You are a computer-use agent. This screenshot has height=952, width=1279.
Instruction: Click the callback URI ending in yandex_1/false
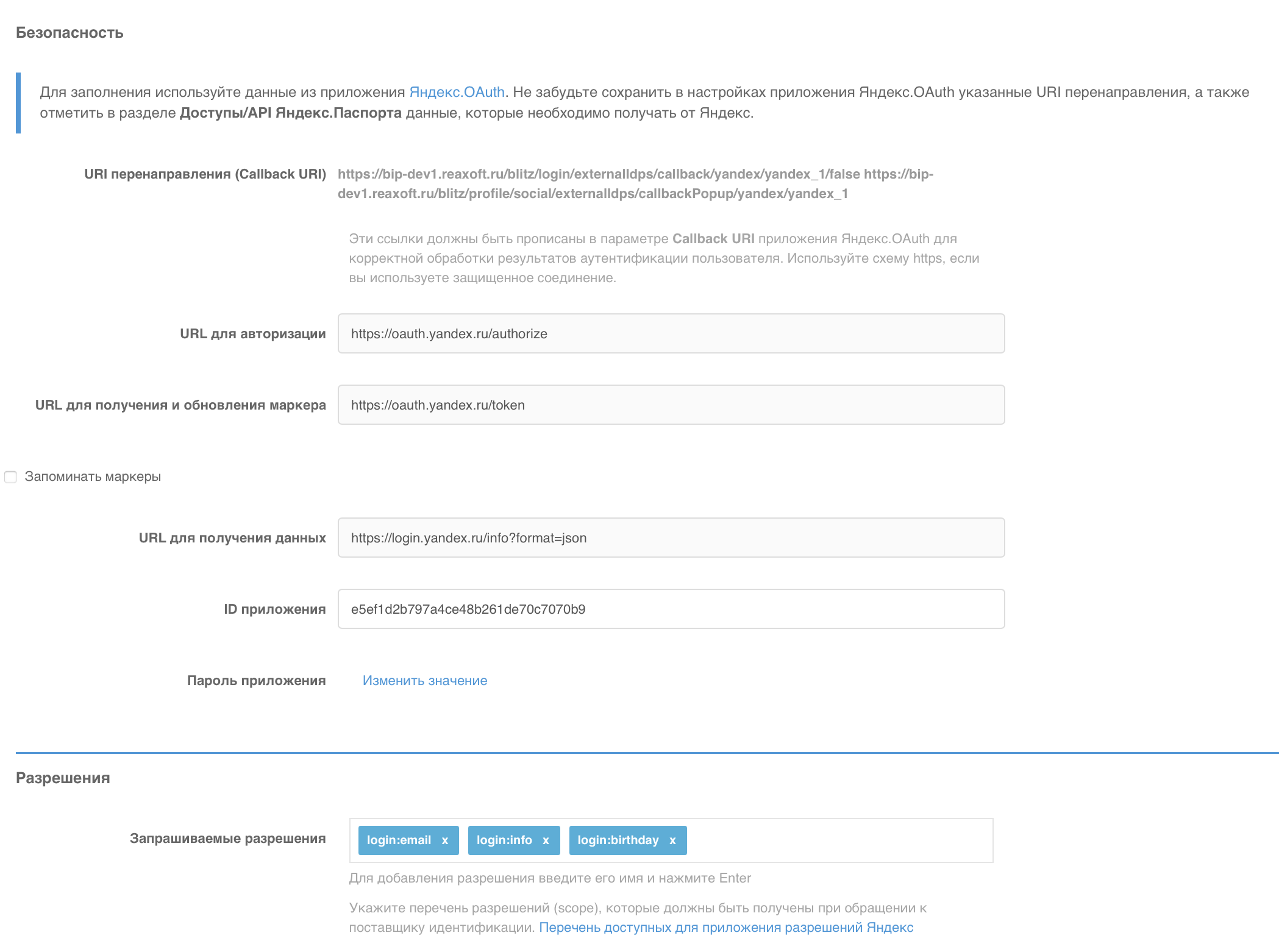[599, 173]
